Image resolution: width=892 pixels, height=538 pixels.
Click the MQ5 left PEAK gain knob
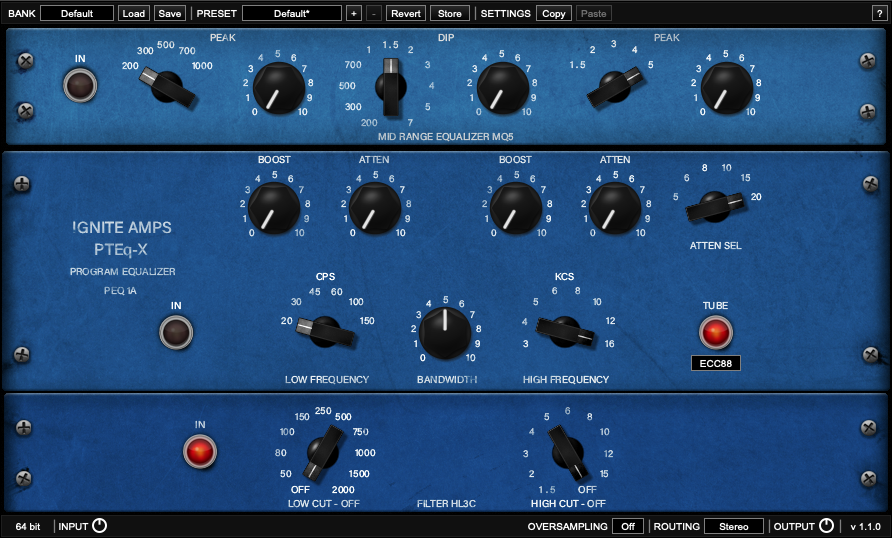[x=279, y=88]
